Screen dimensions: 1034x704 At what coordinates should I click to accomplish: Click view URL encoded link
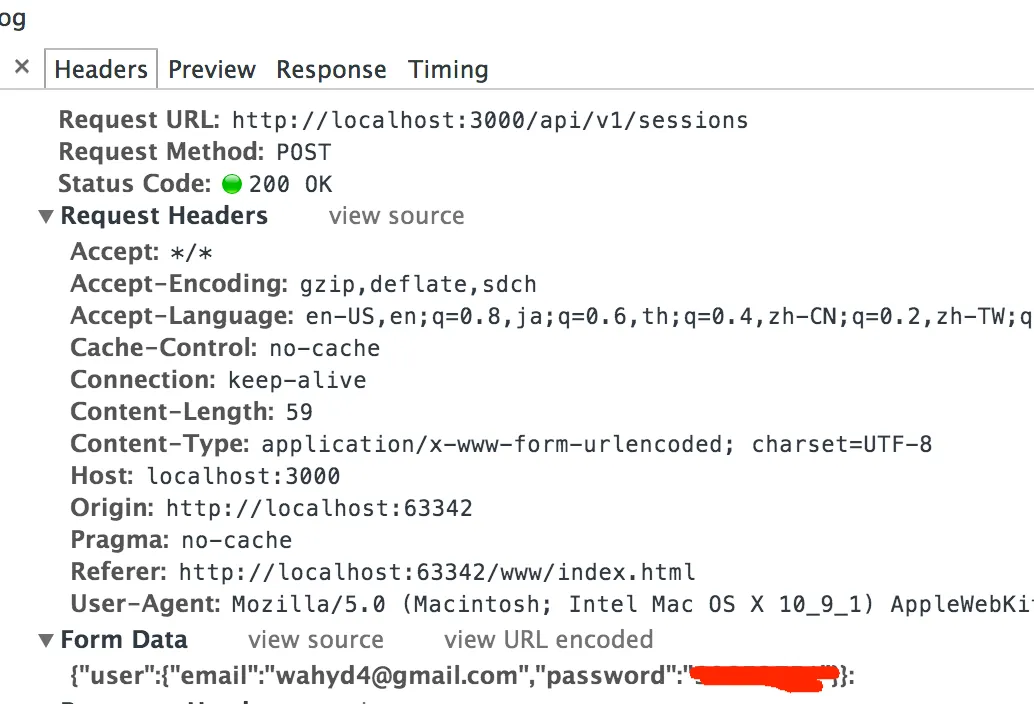click(548, 639)
